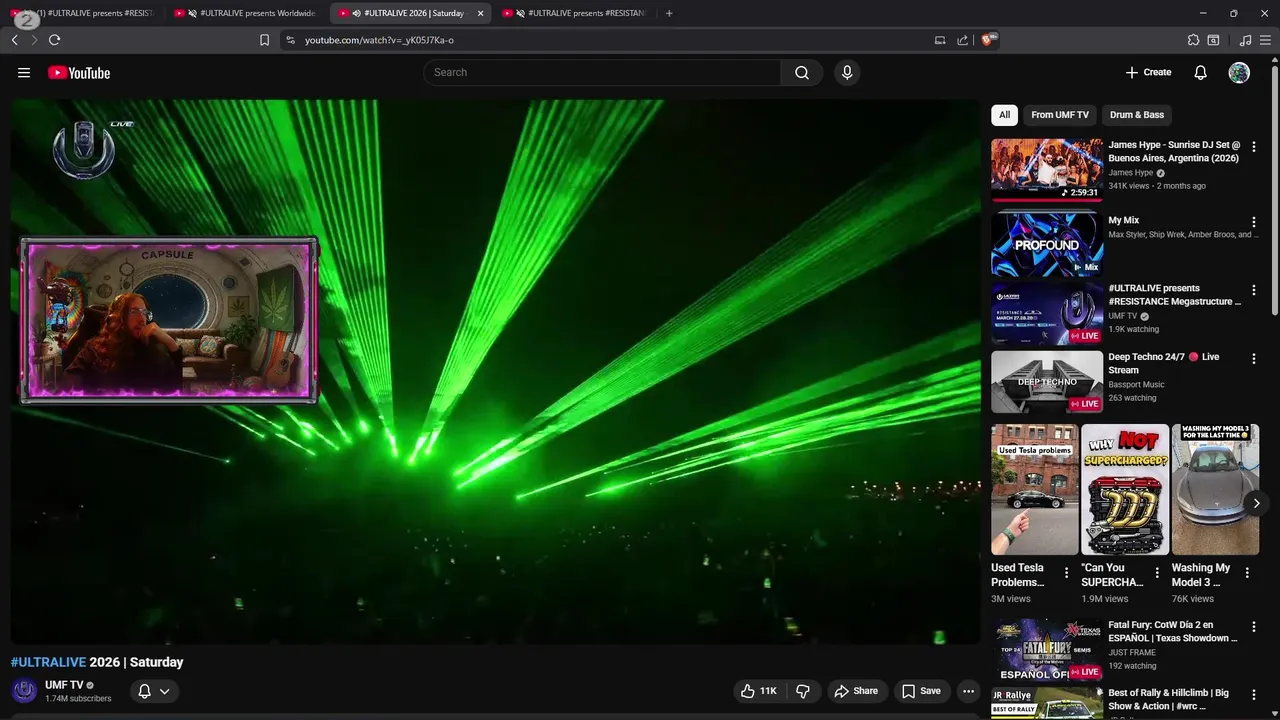1280x720 pixels.
Task: Open James Hype Sunrise DJ Set title
Action: 1174,151
